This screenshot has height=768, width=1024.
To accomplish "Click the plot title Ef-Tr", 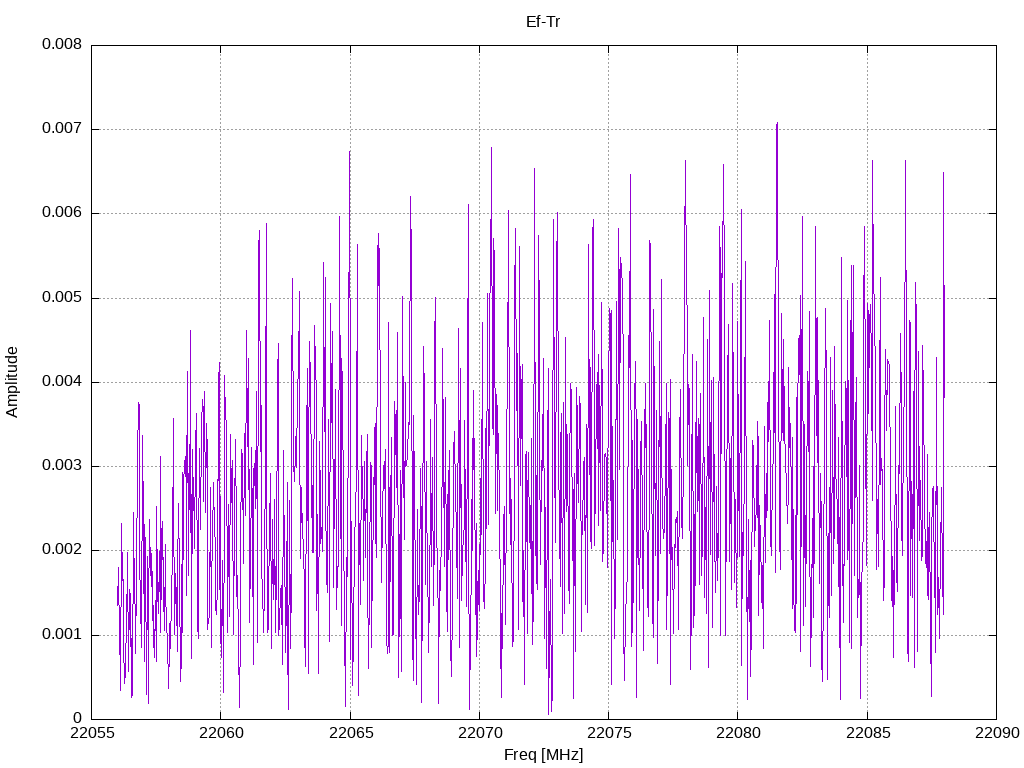I will pos(543,22).
